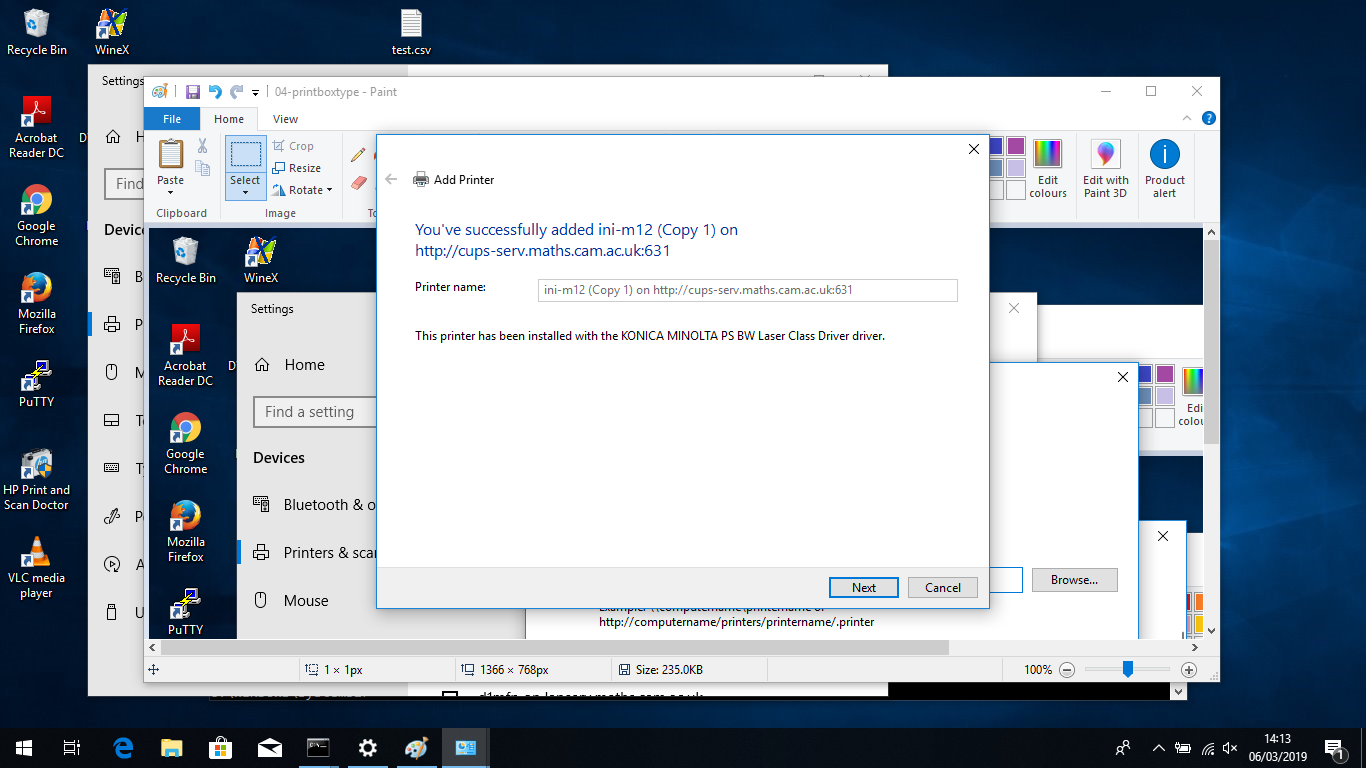The image size is (1366, 768).
Task: Click the Save icon in Paint's title bar
Action: pos(193,92)
